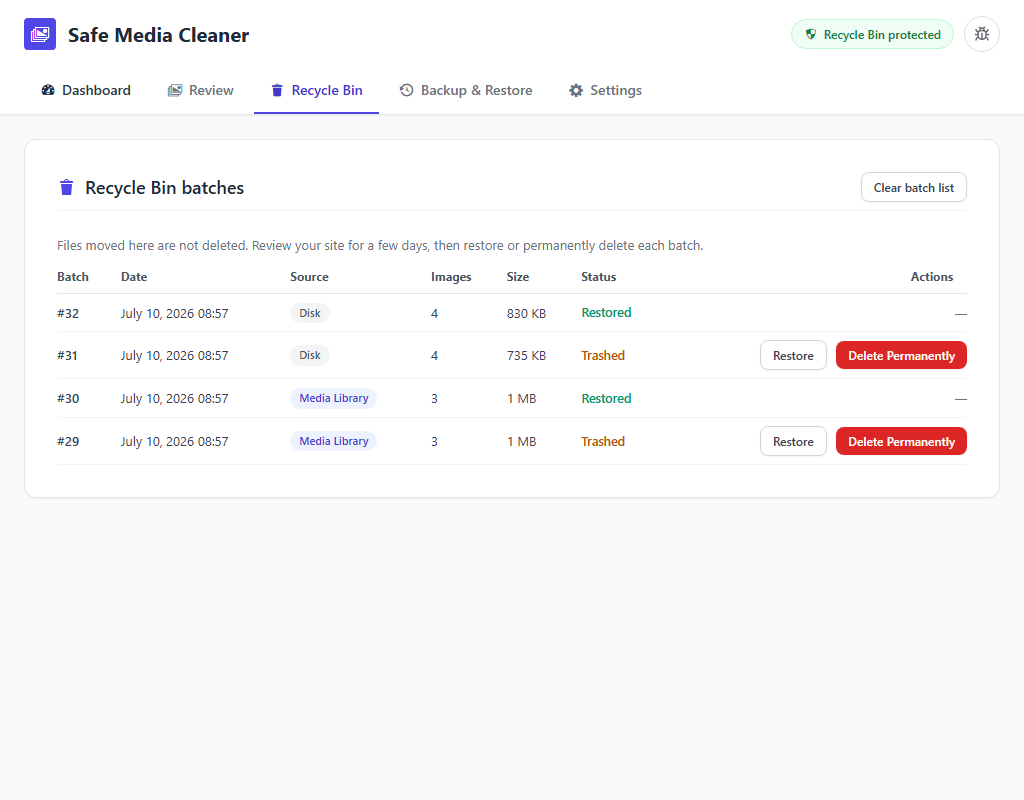This screenshot has height=800, width=1024.
Task: Click the Images column header
Action: point(451,277)
